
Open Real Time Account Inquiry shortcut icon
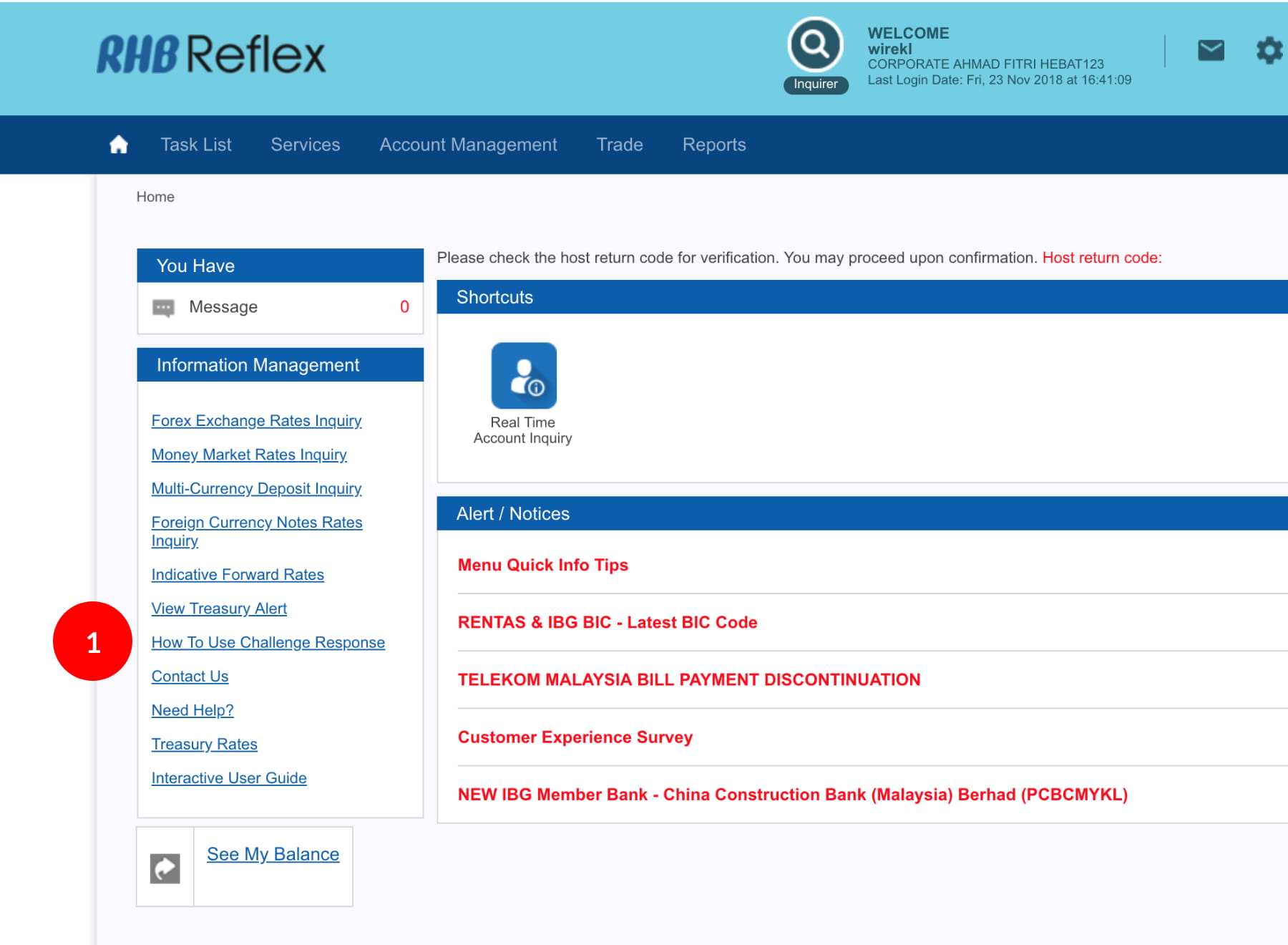coord(523,376)
